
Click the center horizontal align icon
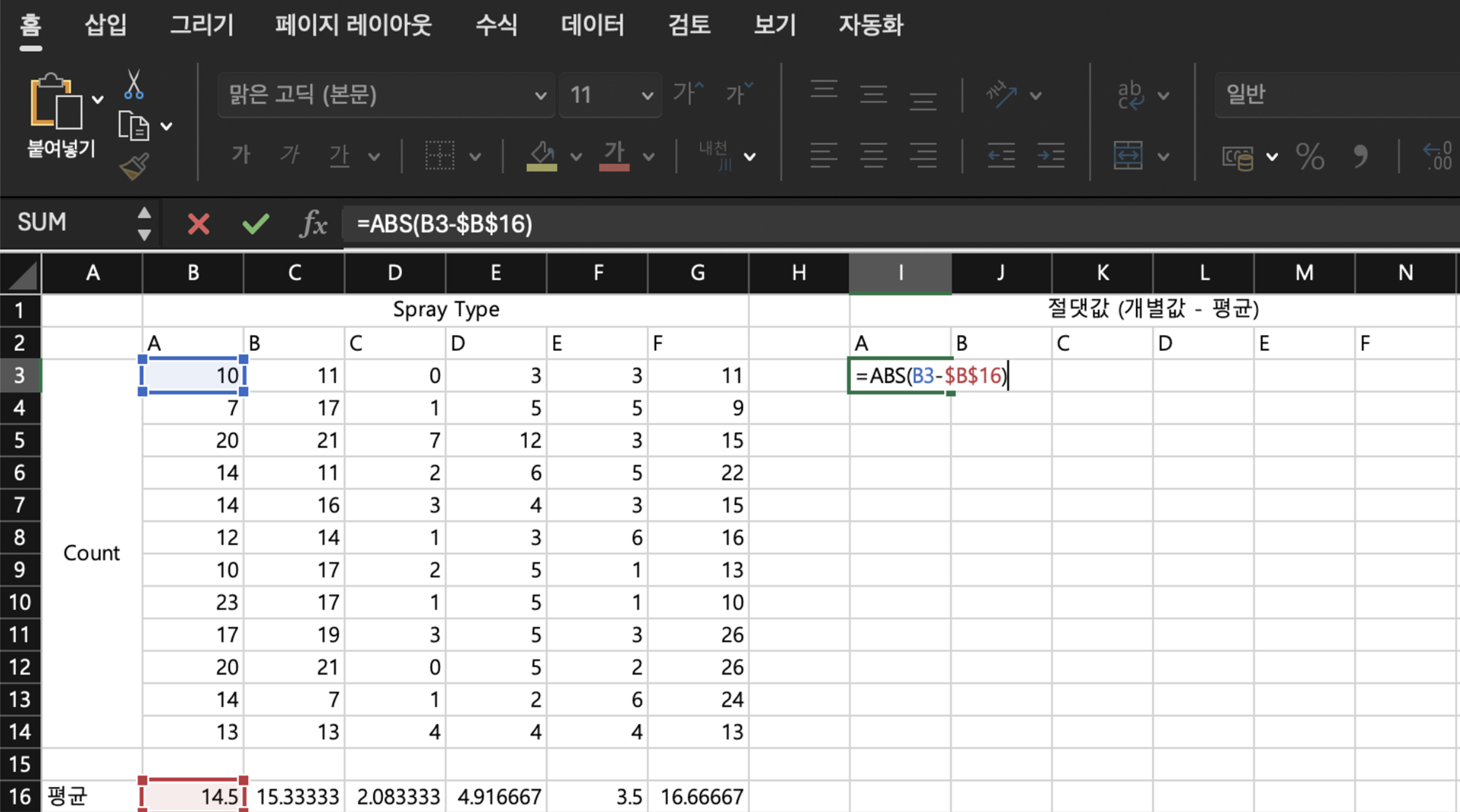873,156
